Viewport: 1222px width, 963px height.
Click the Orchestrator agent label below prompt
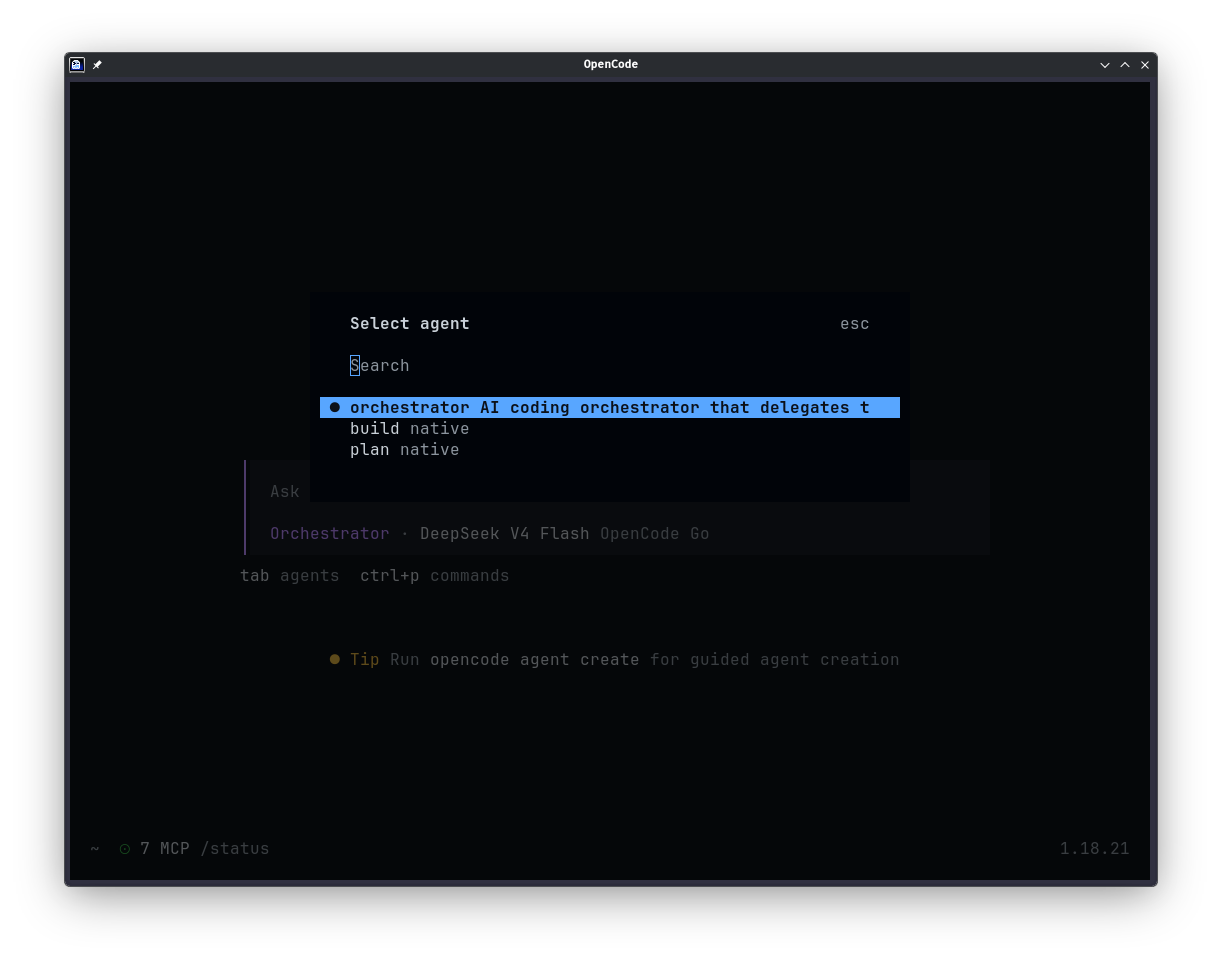pos(330,533)
